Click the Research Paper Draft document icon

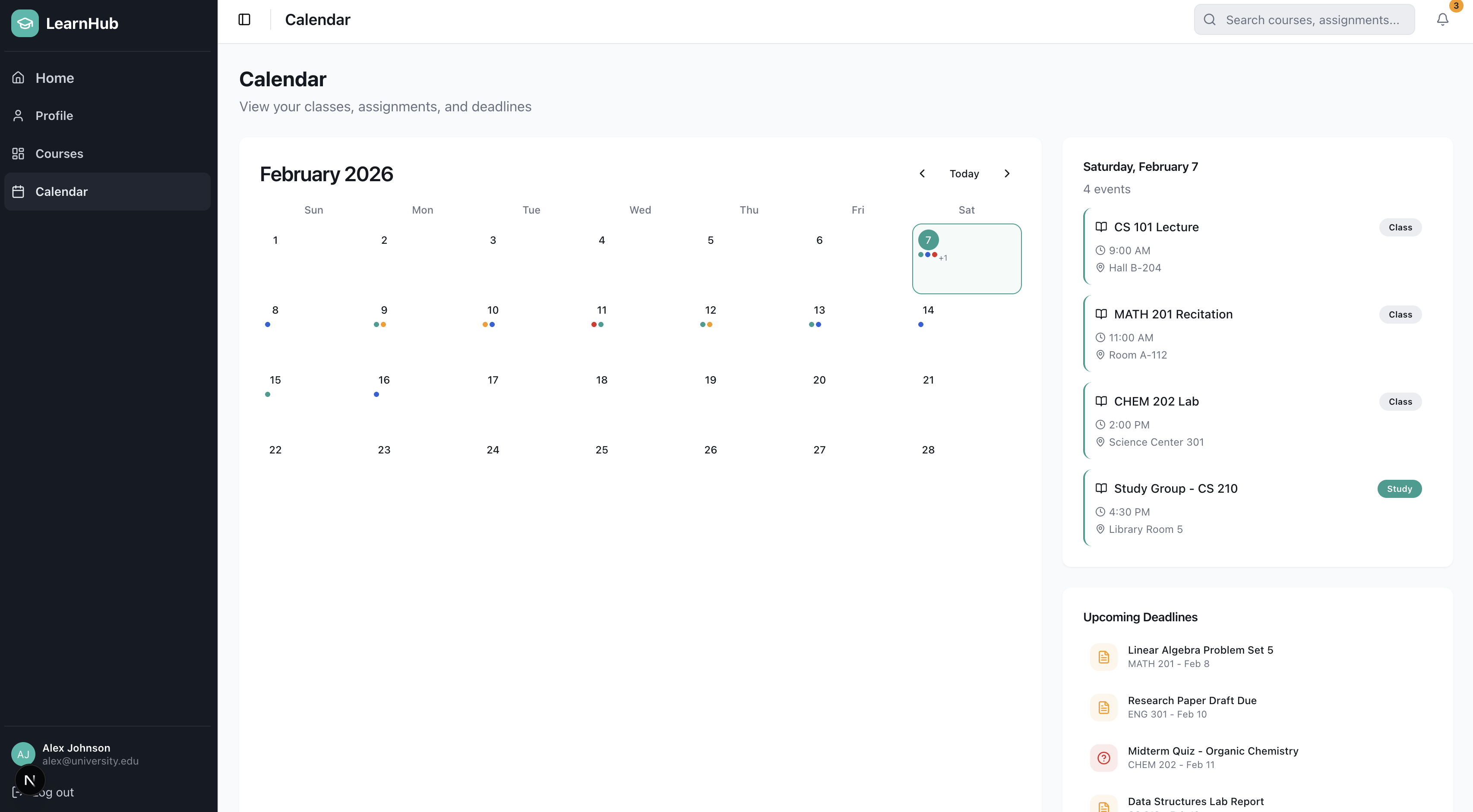(1103, 708)
